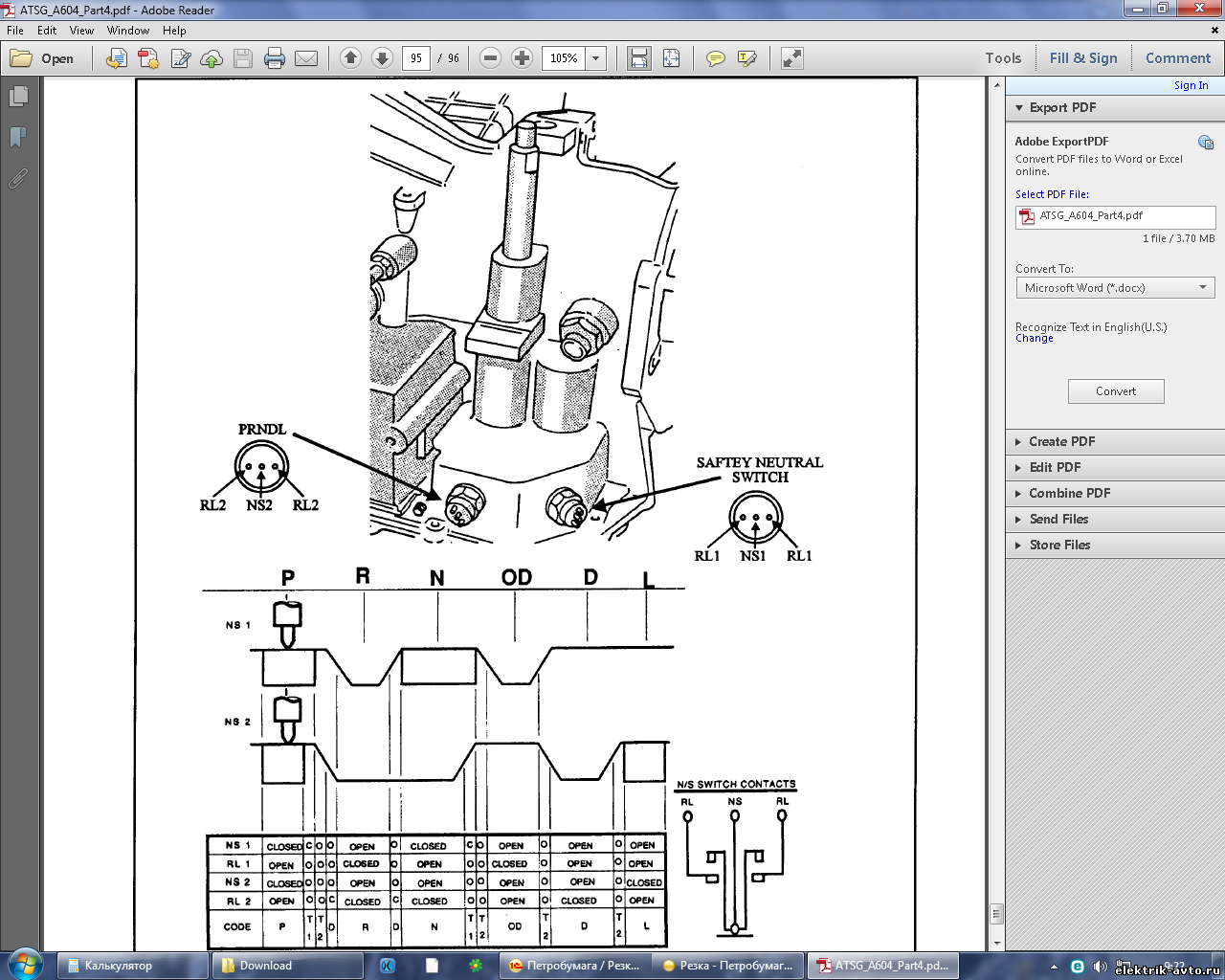Select the Highlight text tool
Screen dimensions: 1225x980
point(747,58)
